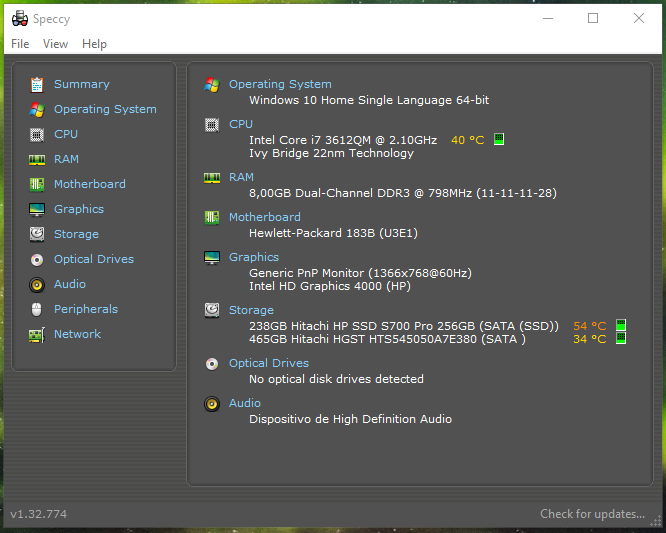Click the 465GB Hitachi HGST entry

[387, 339]
